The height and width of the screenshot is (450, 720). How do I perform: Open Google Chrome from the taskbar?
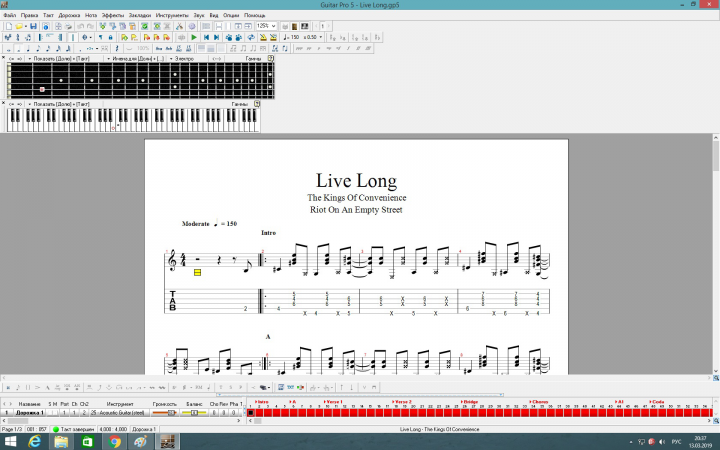[114, 442]
